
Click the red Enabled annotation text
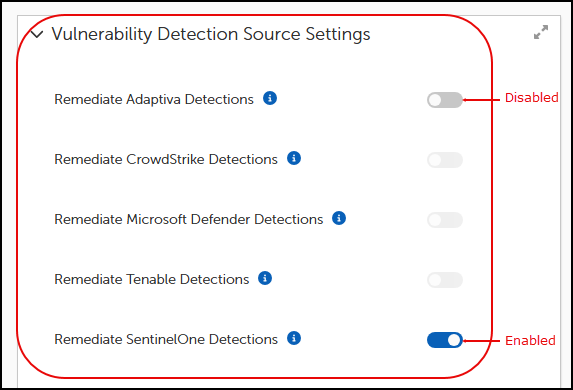(530, 340)
